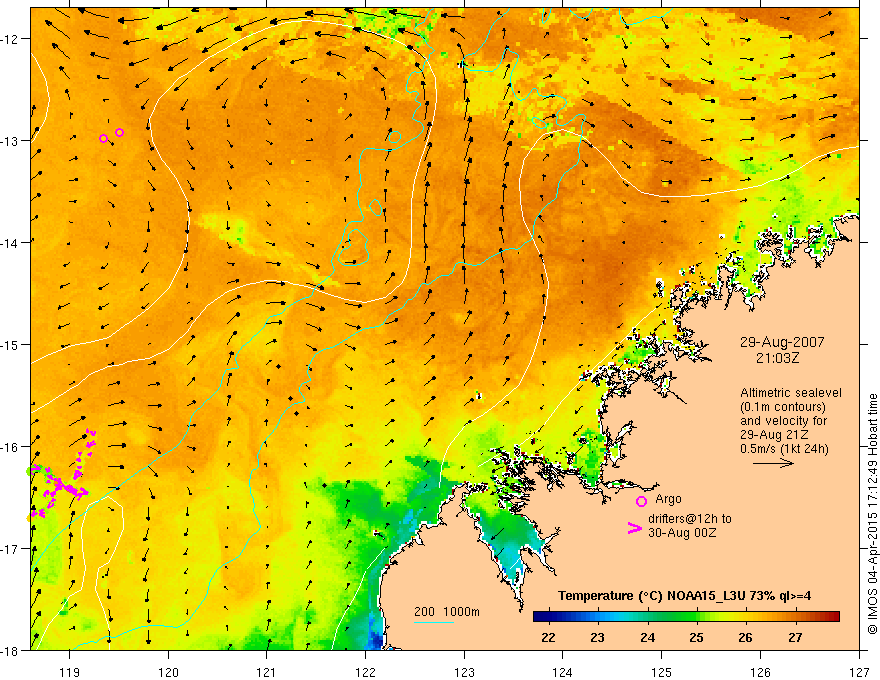Click the longitude axis label 127

(859, 672)
